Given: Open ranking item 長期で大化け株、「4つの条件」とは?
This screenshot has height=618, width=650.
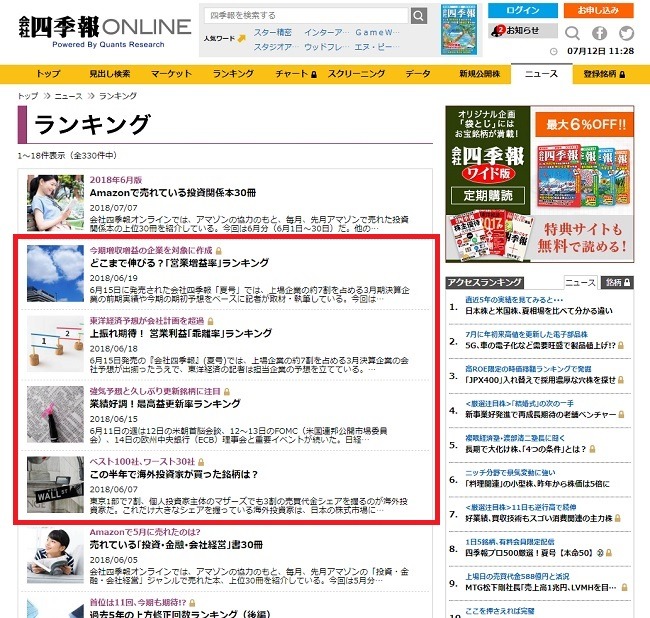Looking at the screenshot, I should click(x=526, y=449).
